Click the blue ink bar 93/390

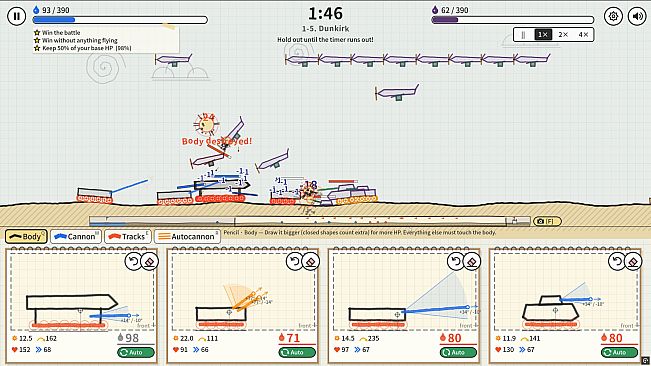click(x=120, y=20)
